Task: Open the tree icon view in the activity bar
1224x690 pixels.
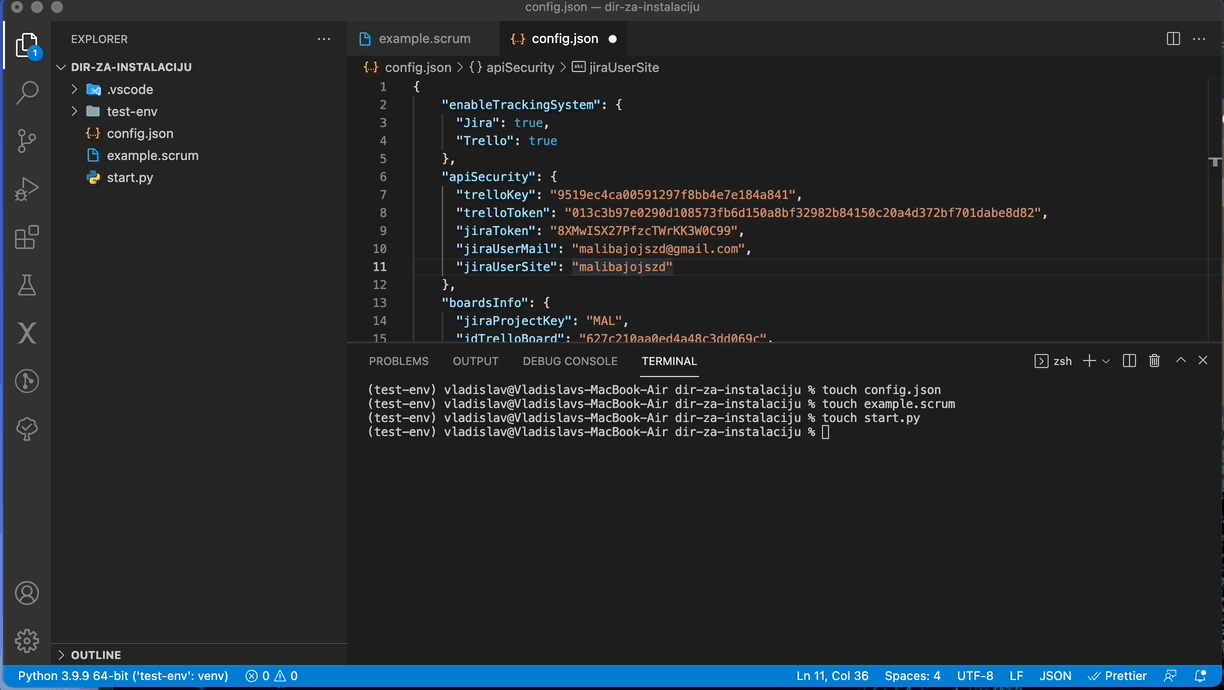Action: [x=27, y=429]
